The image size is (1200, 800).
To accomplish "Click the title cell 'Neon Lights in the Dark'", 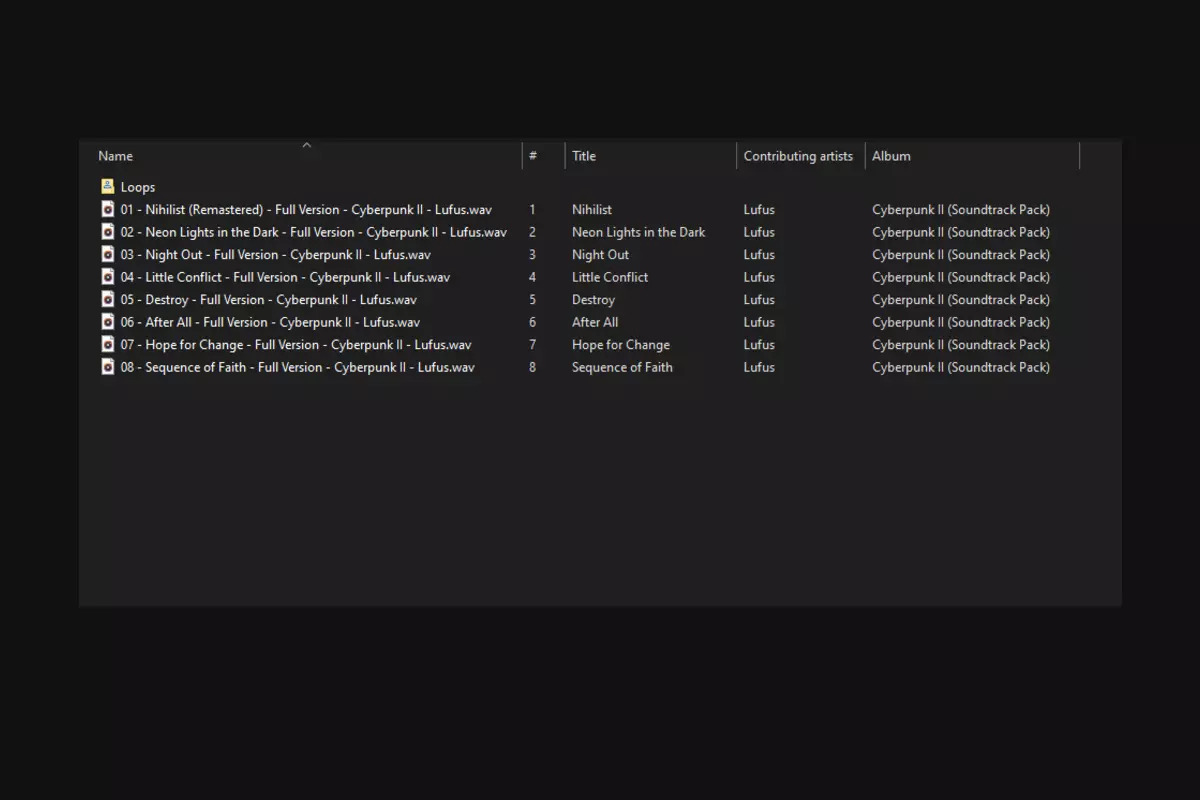I will point(639,232).
